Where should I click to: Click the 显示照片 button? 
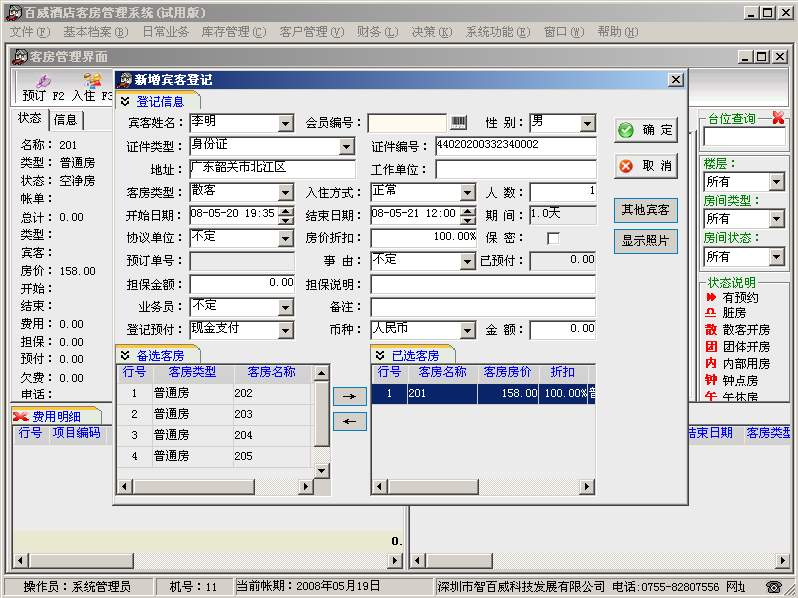coord(645,241)
